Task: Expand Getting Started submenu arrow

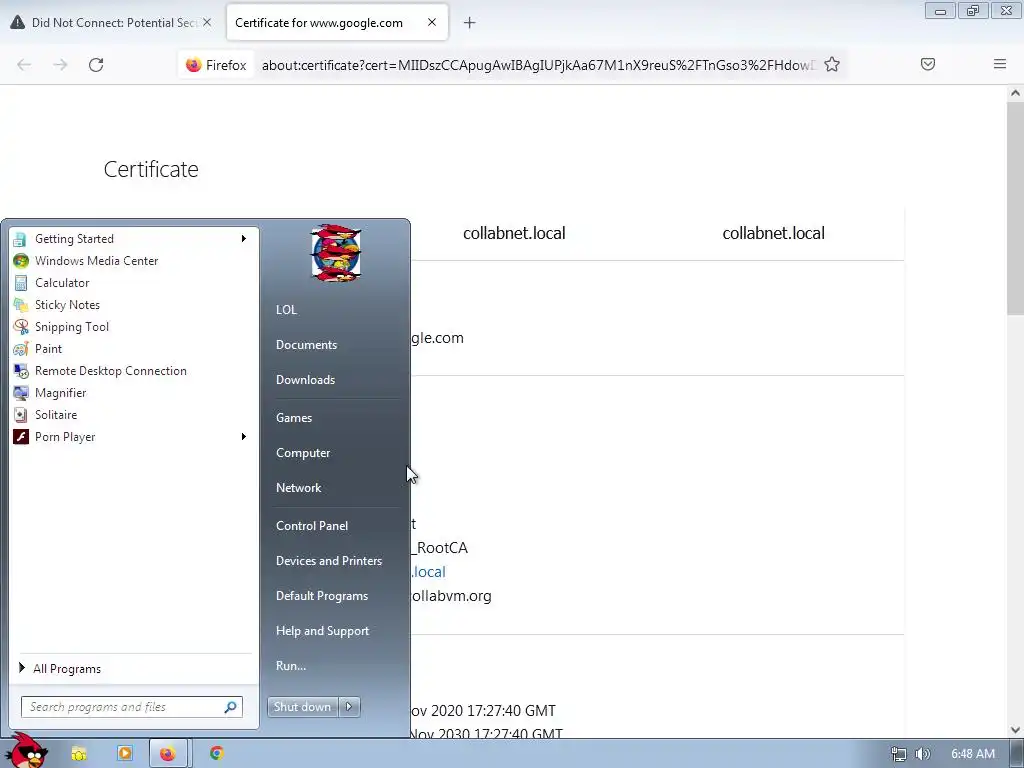Action: coord(244,238)
